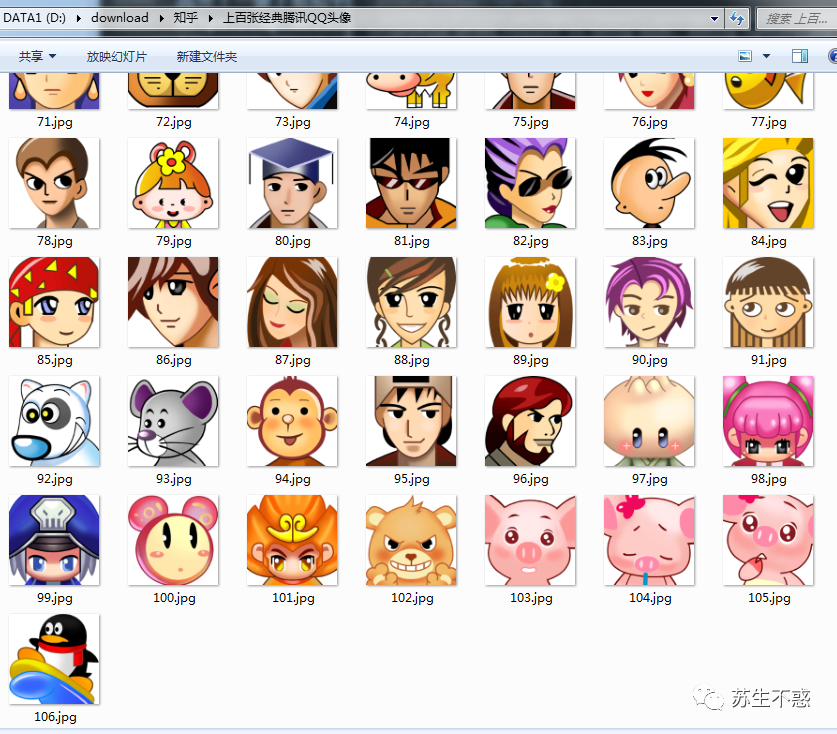The image size is (837, 734).
Task: Select DATA1 (D:) in the address path
Action: point(35,18)
